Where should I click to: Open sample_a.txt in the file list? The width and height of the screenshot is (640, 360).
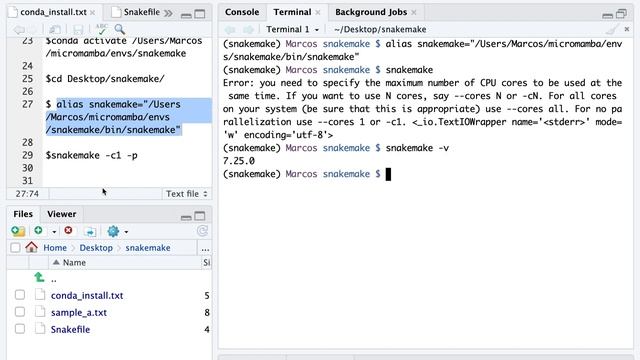pyautogui.click(x=79, y=312)
